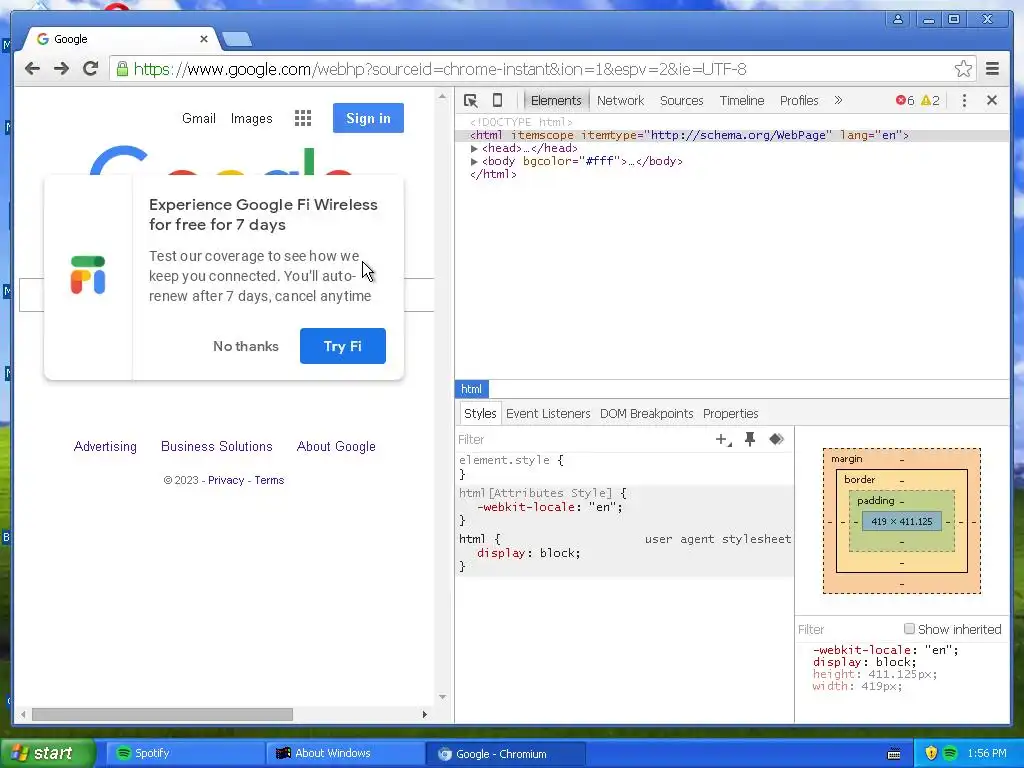Click the 419 × 411.125 box model content

tap(902, 521)
